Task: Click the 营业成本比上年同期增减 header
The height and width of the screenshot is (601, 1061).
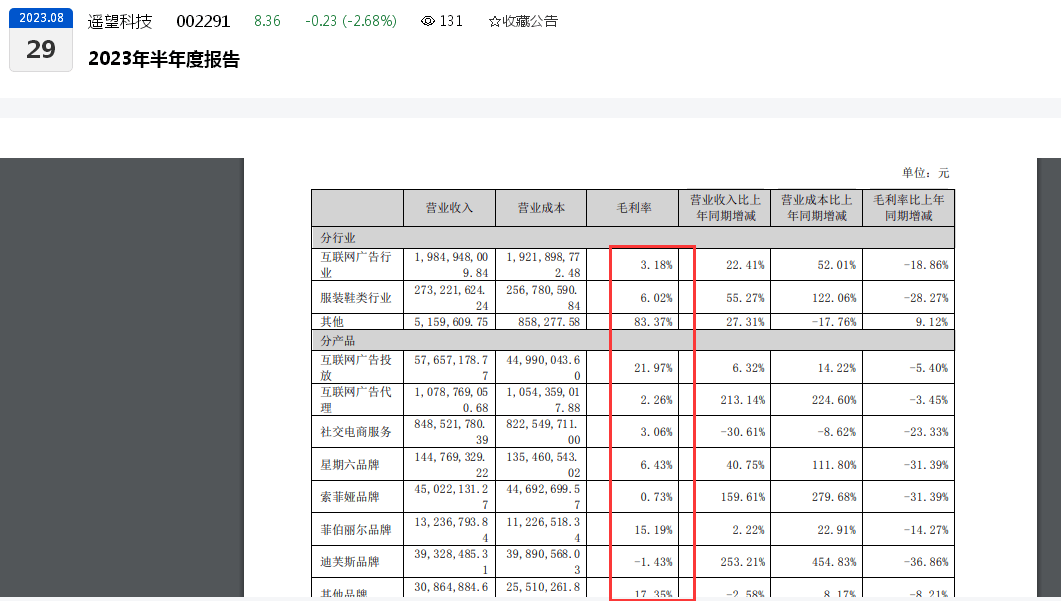Action: 817,208
